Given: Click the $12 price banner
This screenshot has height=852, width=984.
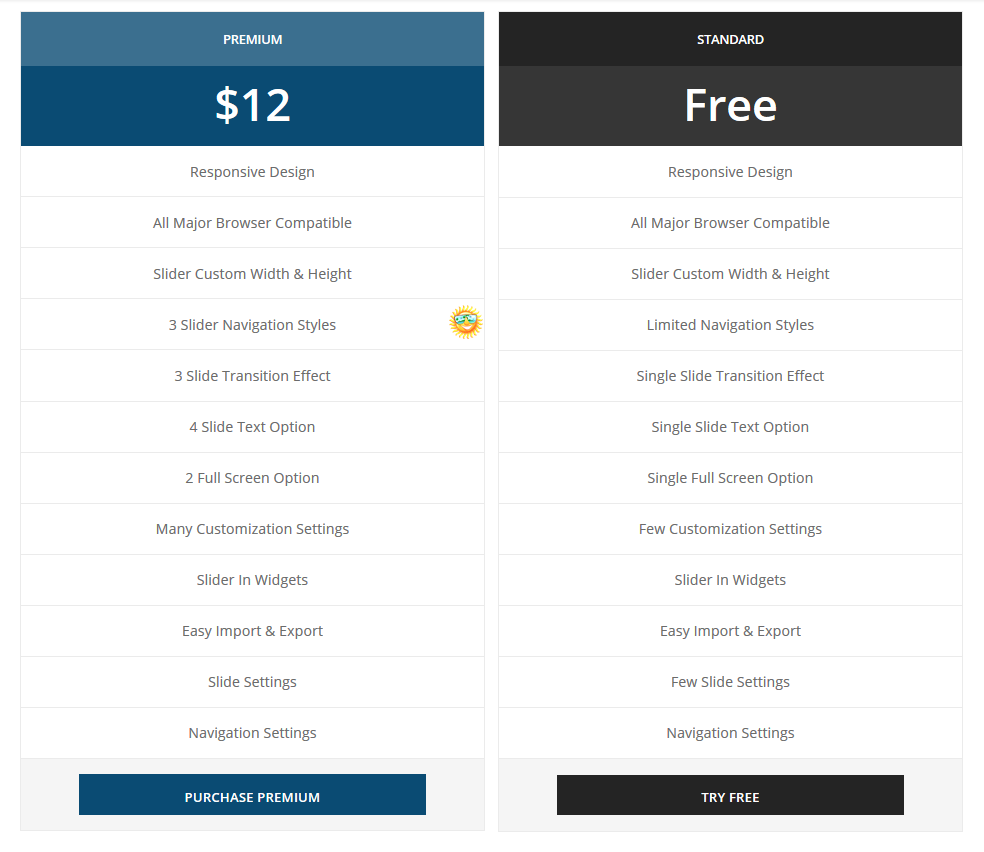Looking at the screenshot, I should (x=252, y=106).
